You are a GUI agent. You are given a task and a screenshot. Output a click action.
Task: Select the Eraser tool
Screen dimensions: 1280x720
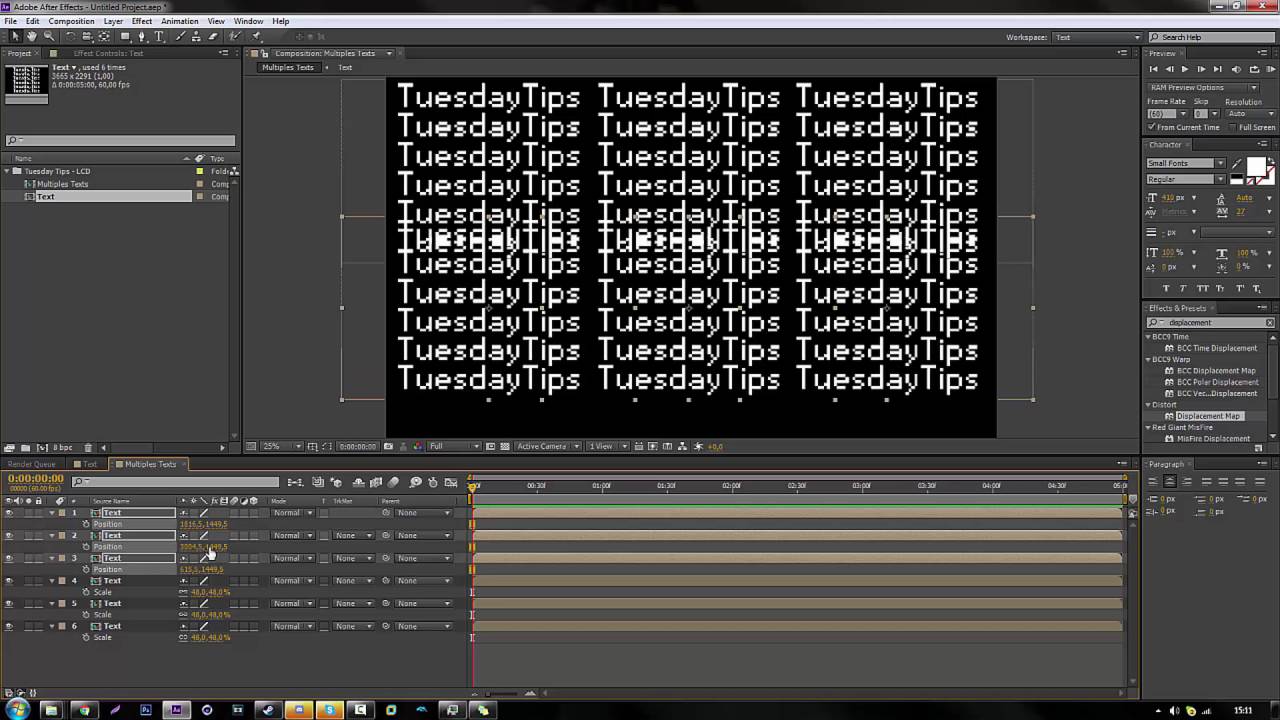click(213, 36)
